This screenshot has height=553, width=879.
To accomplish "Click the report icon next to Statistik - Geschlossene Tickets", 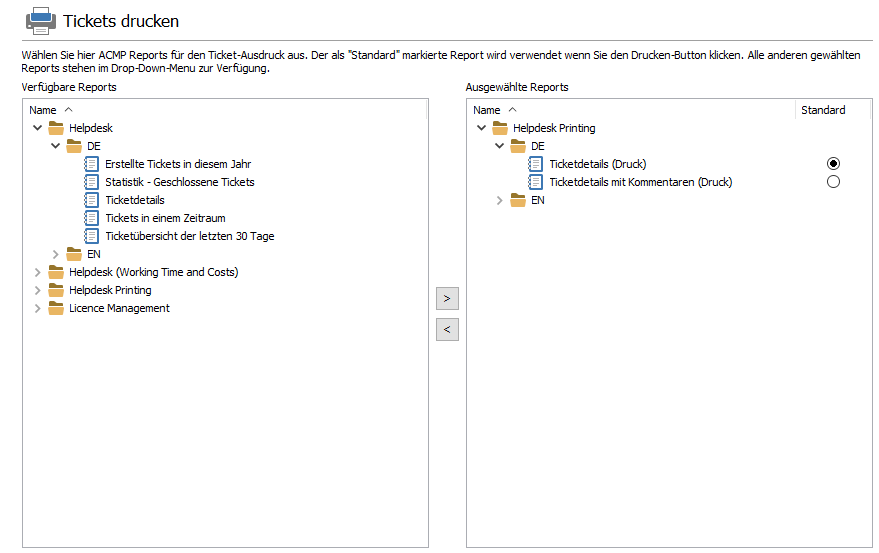I will (92, 182).
